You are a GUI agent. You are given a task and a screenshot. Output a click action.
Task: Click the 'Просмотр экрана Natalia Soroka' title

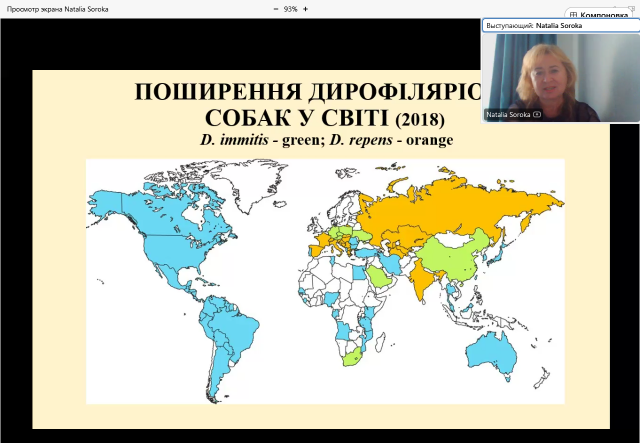click(x=58, y=9)
